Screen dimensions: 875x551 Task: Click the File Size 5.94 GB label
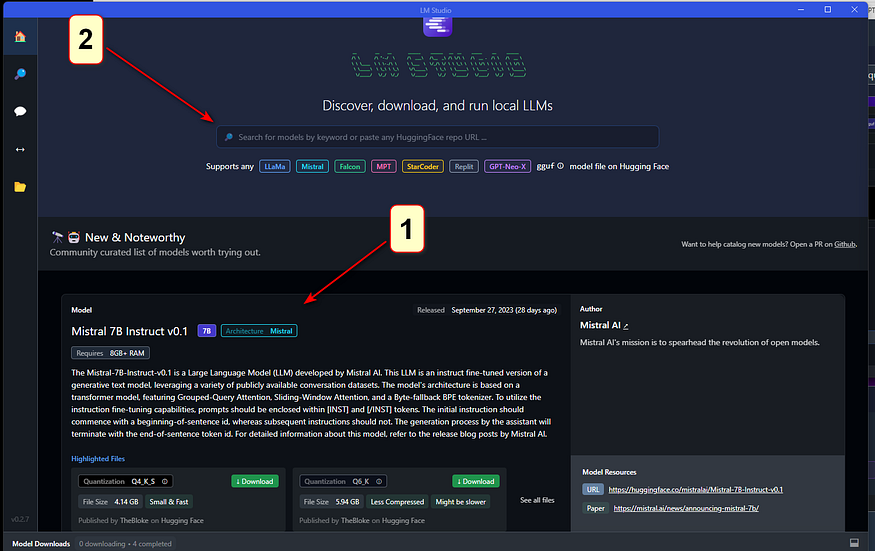[331, 502]
